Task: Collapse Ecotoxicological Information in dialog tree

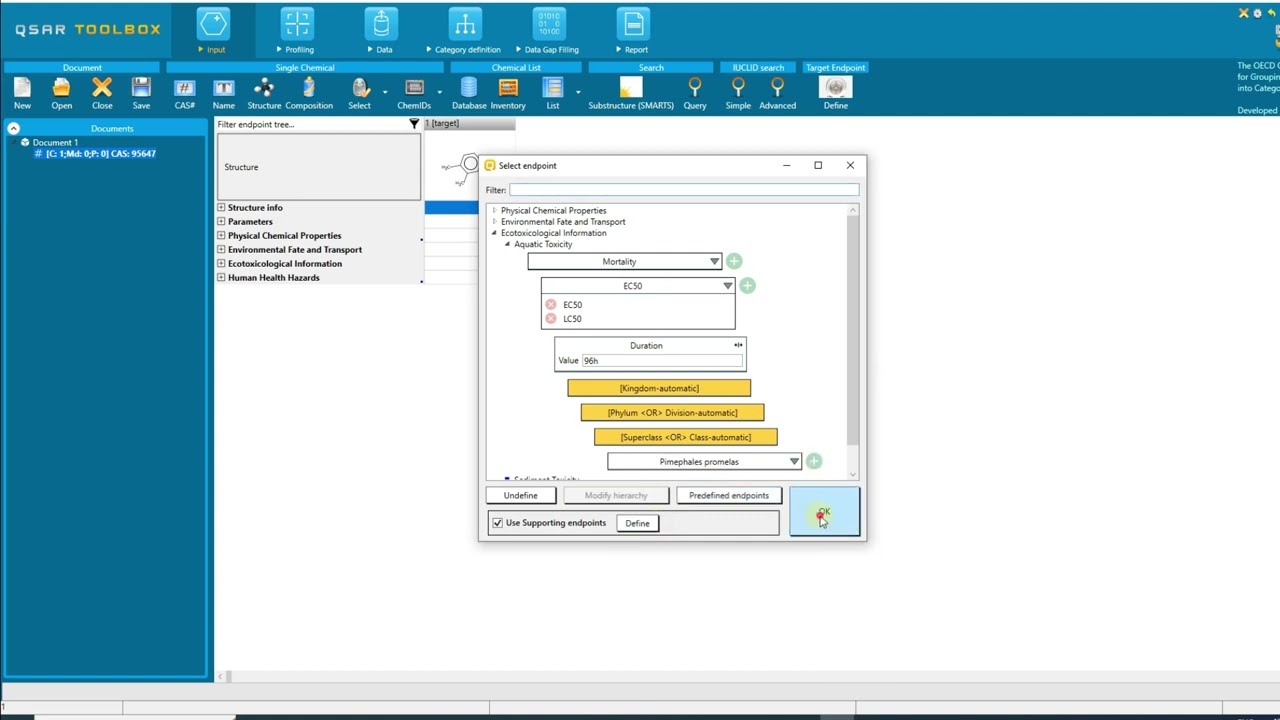Action: (x=494, y=233)
